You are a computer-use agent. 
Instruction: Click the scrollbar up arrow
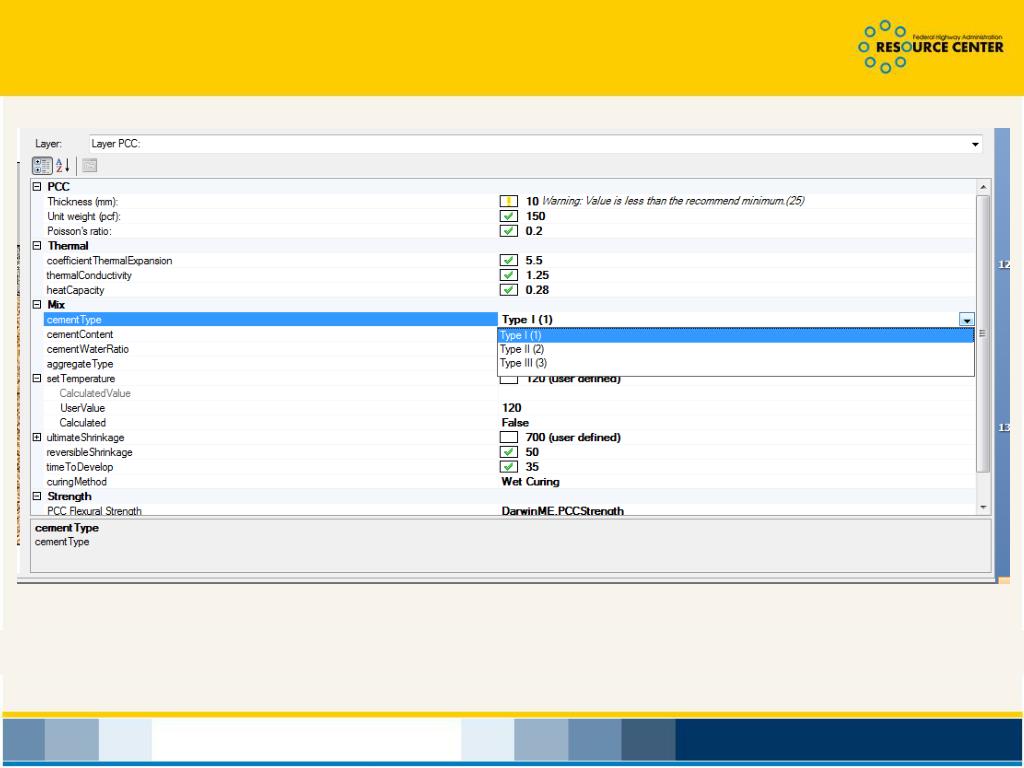[984, 187]
